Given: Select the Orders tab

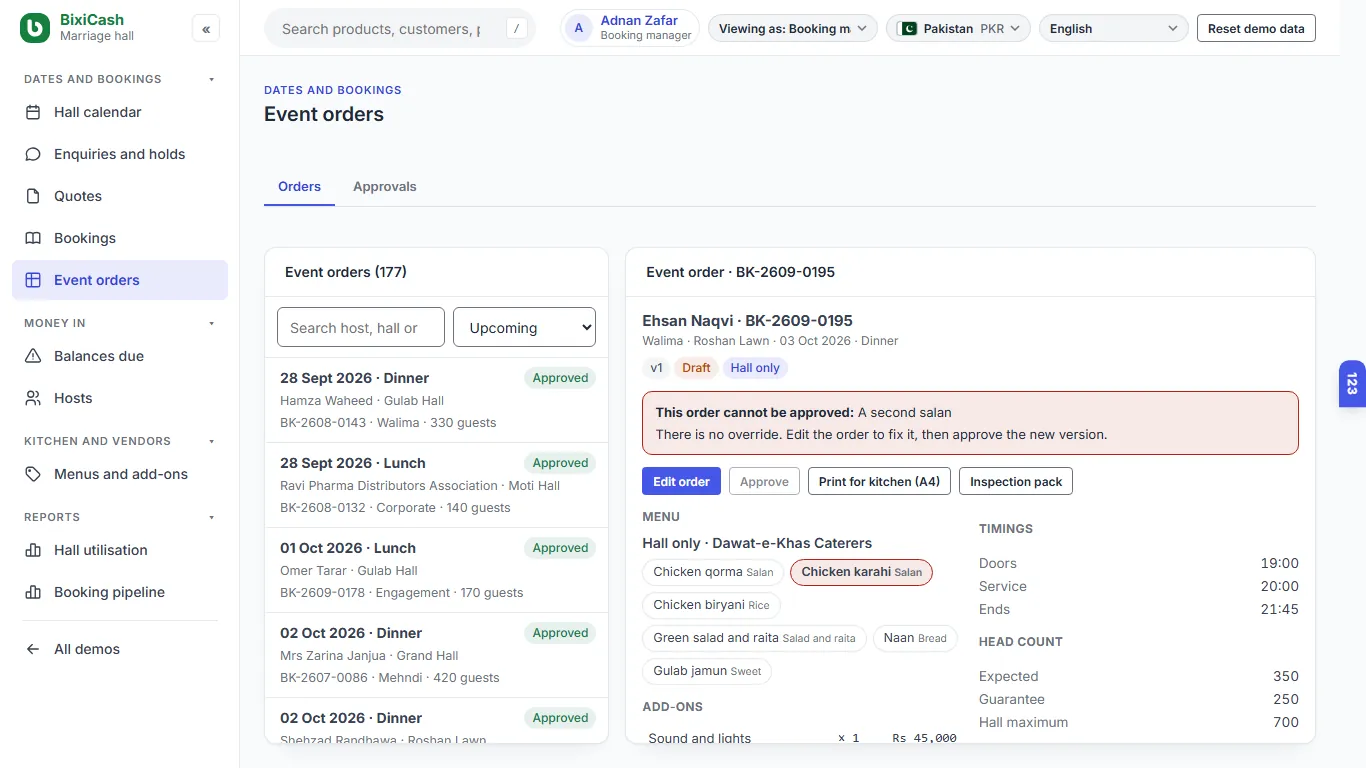Looking at the screenshot, I should [299, 187].
